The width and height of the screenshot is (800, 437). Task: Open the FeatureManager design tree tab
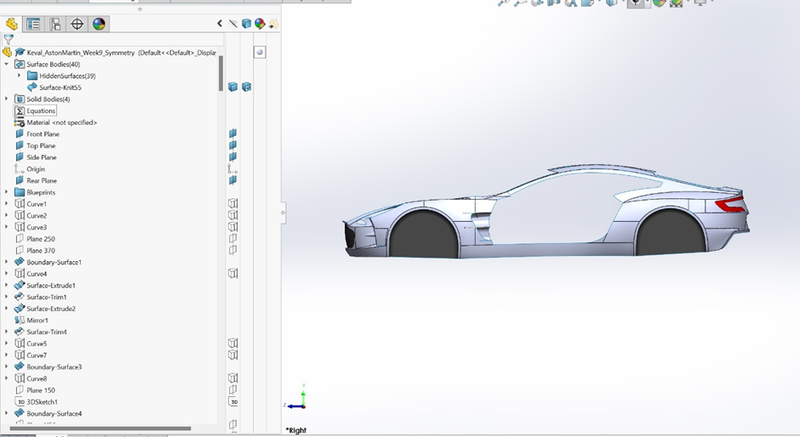[x=12, y=24]
